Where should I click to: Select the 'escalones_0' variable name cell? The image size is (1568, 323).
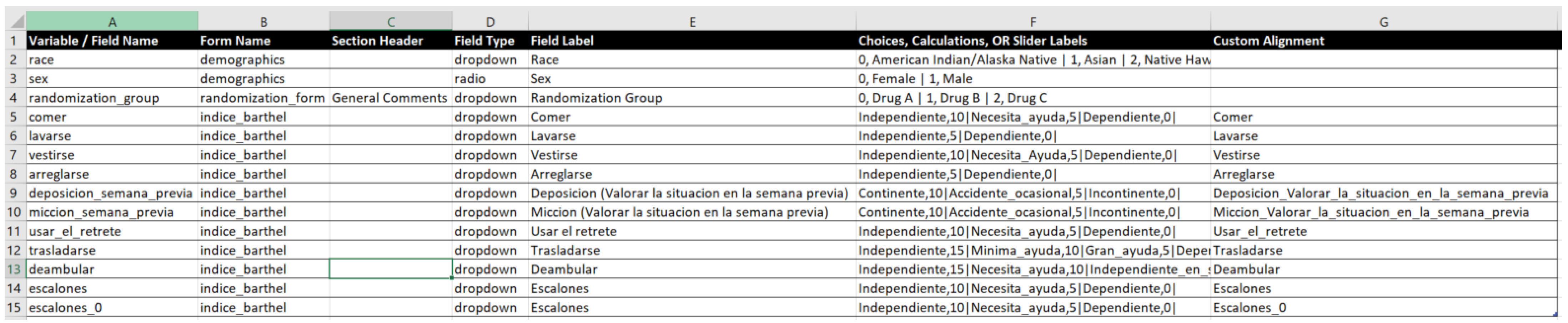pos(111,308)
